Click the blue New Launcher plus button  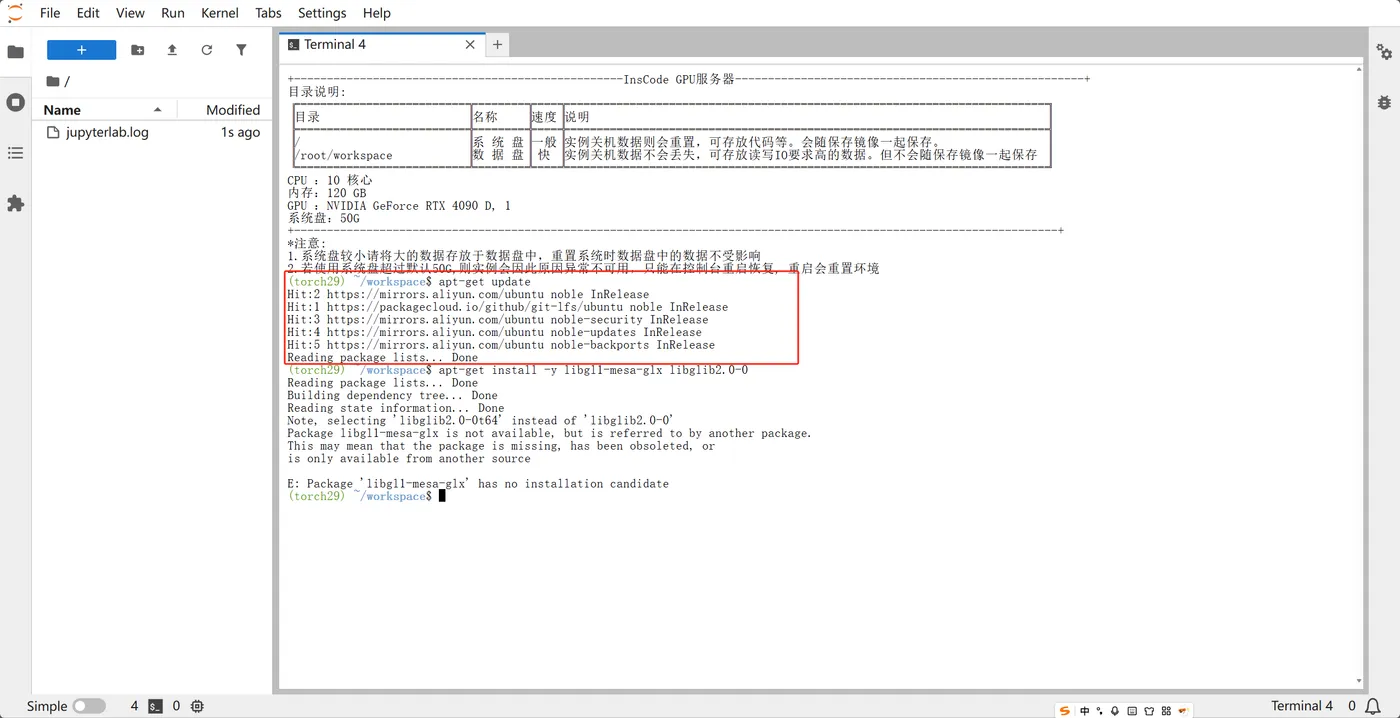[81, 50]
